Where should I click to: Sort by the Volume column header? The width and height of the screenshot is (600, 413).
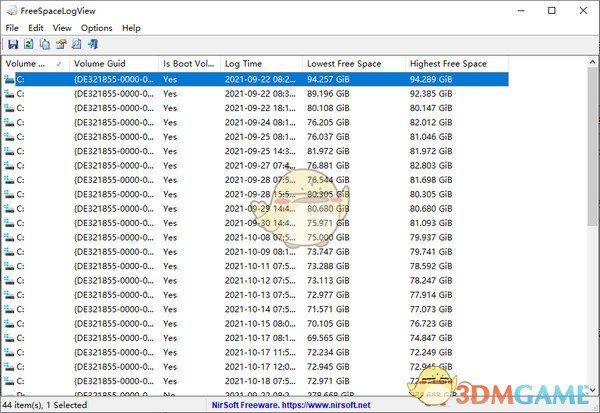36,64
